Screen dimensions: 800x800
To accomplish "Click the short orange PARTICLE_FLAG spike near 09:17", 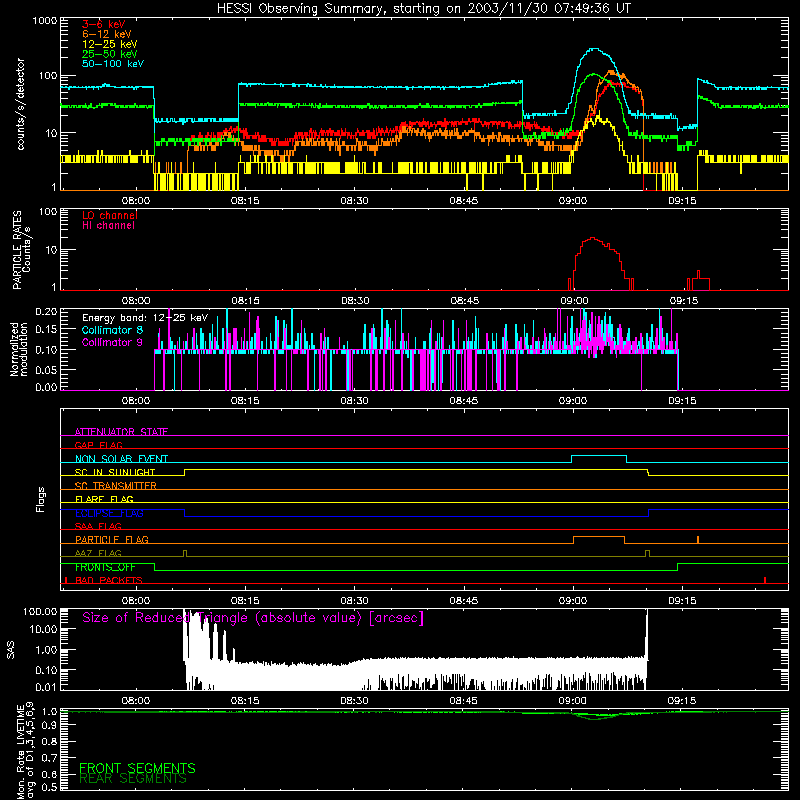I will [x=697, y=540].
